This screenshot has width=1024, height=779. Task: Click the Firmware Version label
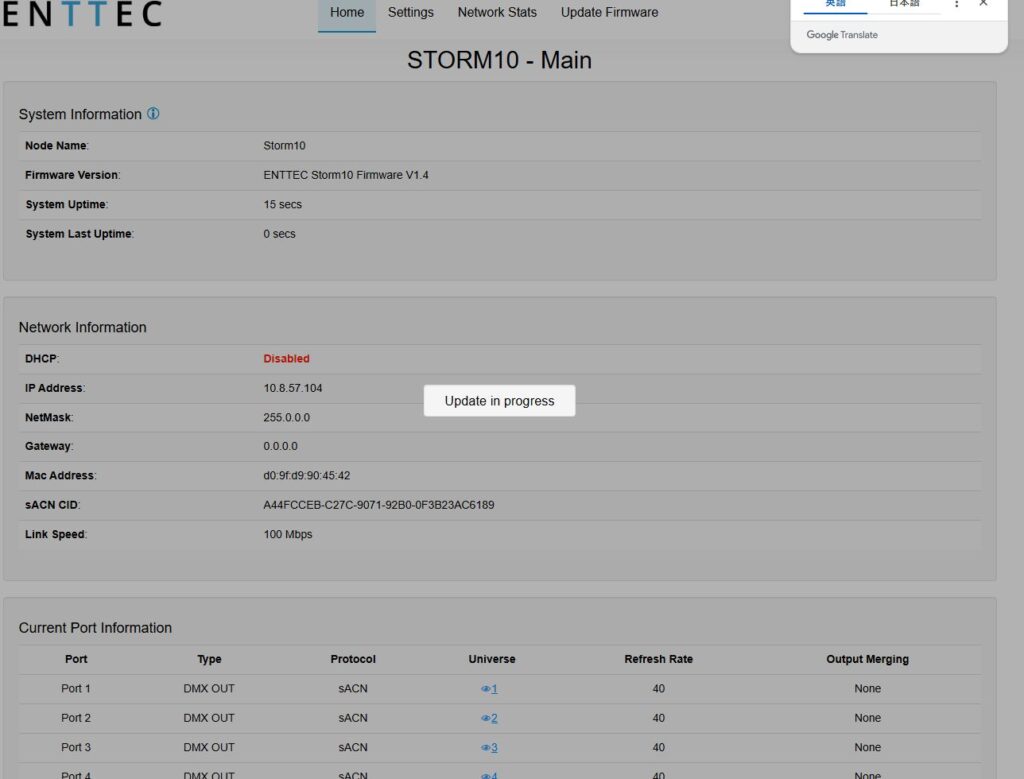72,175
